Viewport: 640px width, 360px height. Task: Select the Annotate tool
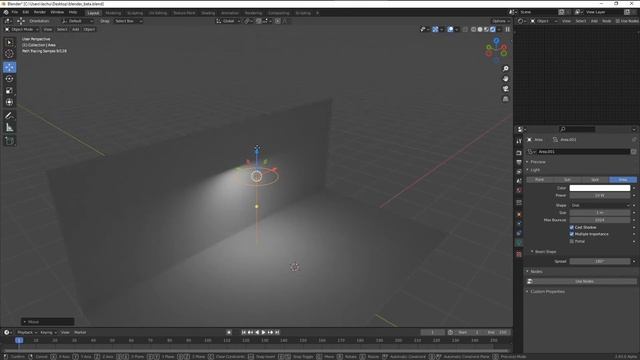tap(9, 116)
